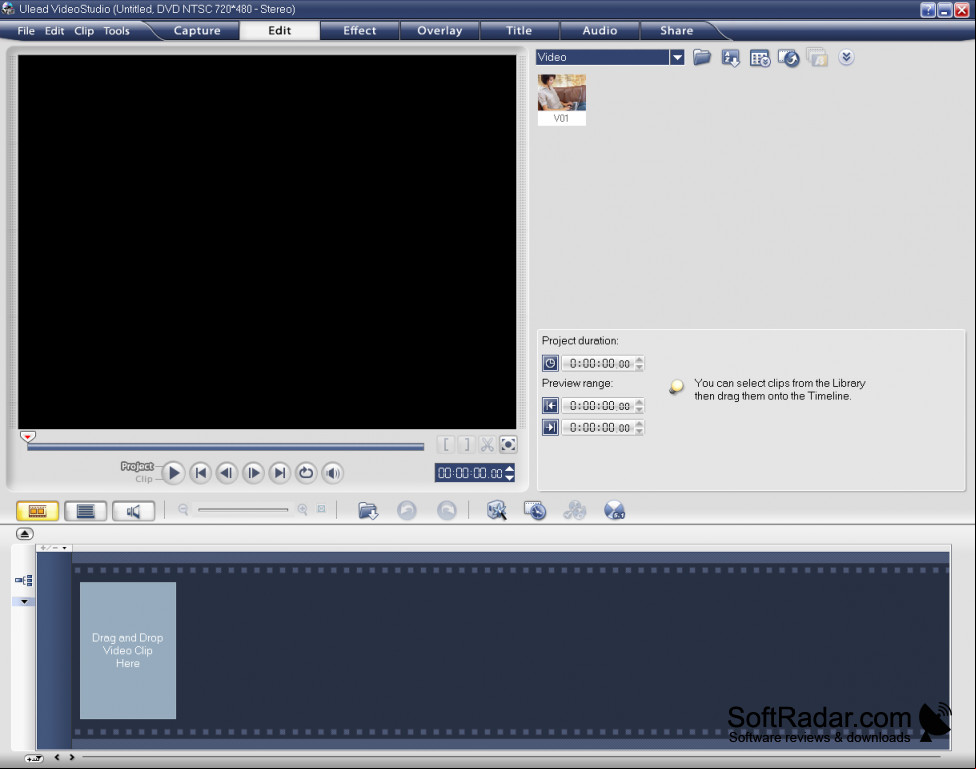Jump to the start with Home button
The height and width of the screenshot is (769, 976).
(200, 473)
